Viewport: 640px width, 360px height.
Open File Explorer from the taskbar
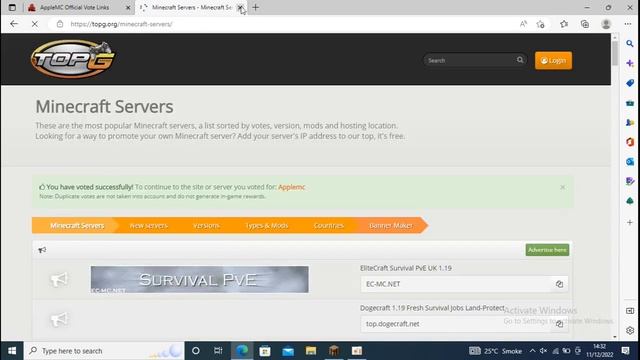coord(311,351)
